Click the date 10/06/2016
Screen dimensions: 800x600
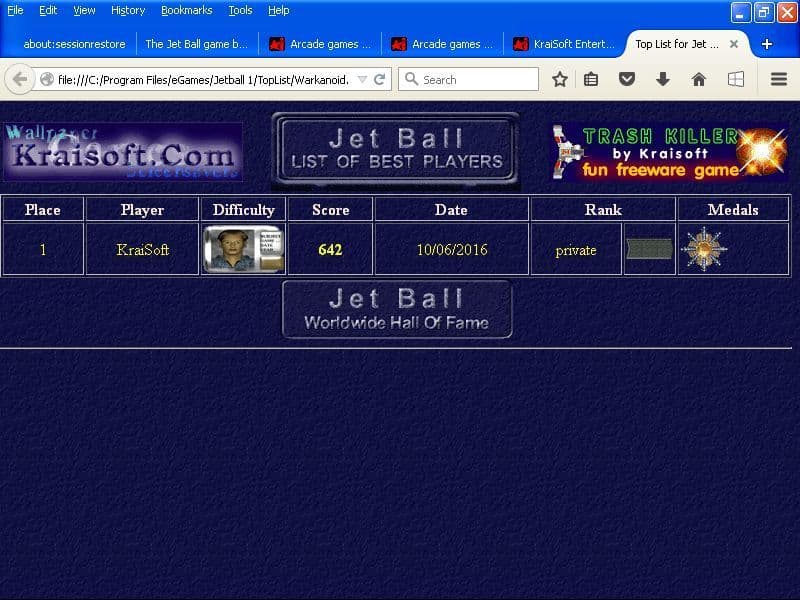coord(452,249)
